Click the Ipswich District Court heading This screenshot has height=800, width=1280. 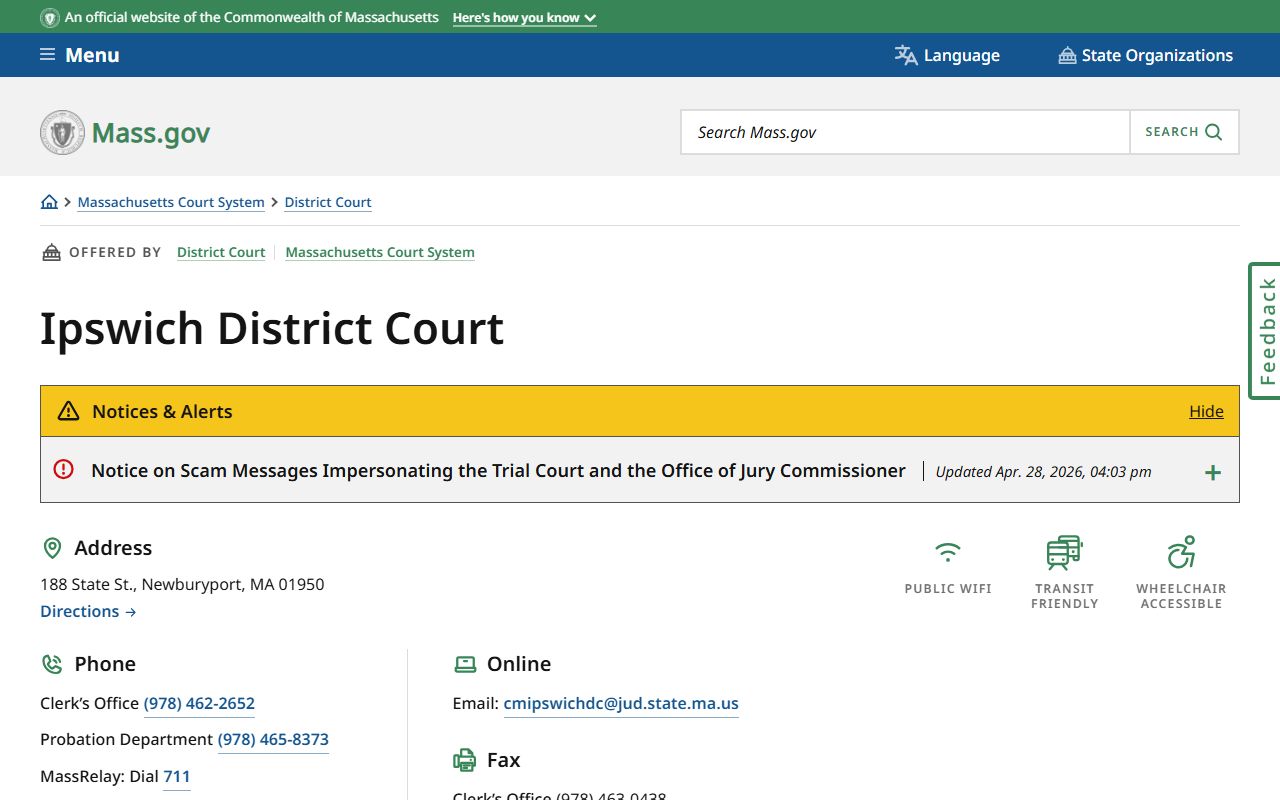tap(272, 328)
